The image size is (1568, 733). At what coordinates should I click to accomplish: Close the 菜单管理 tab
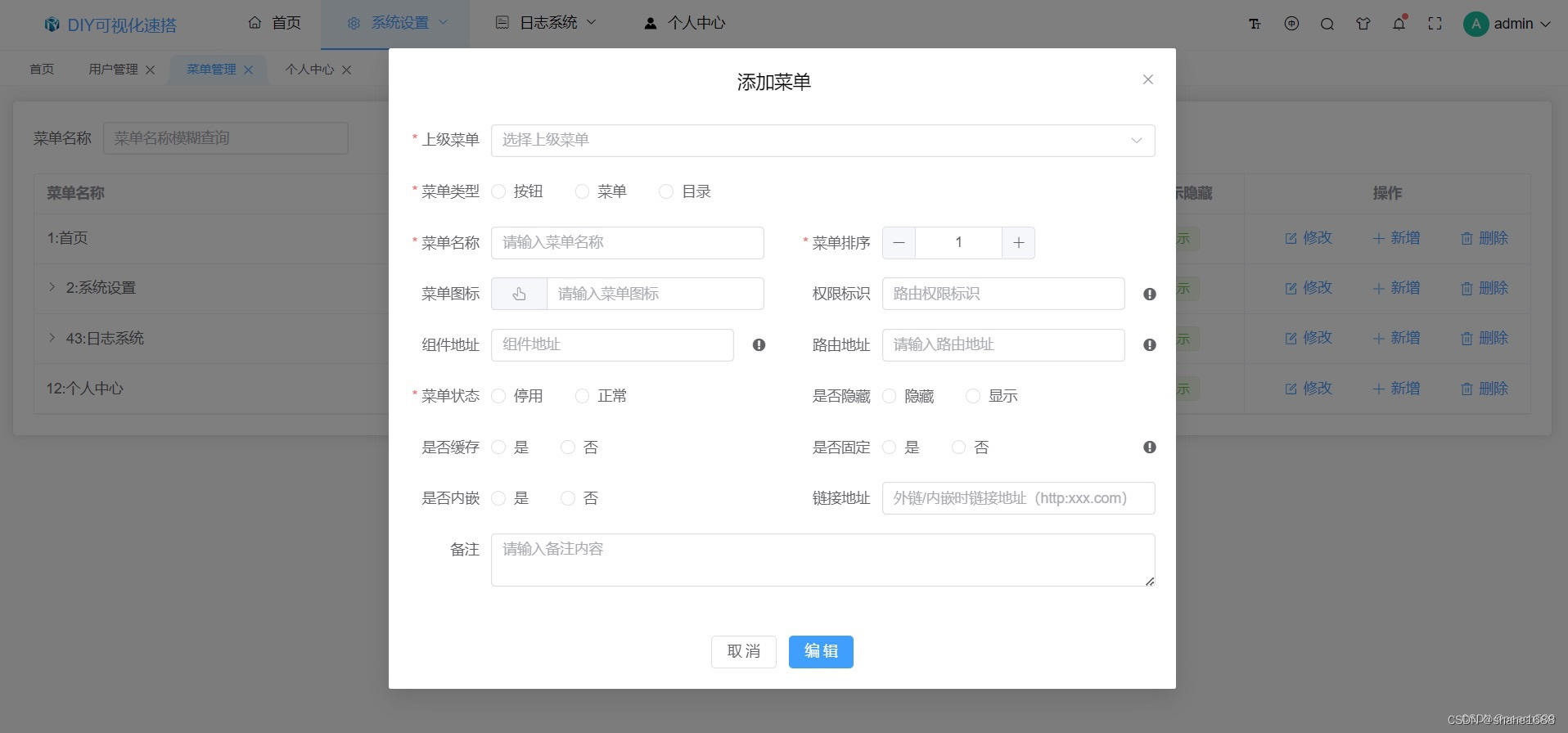click(x=249, y=70)
